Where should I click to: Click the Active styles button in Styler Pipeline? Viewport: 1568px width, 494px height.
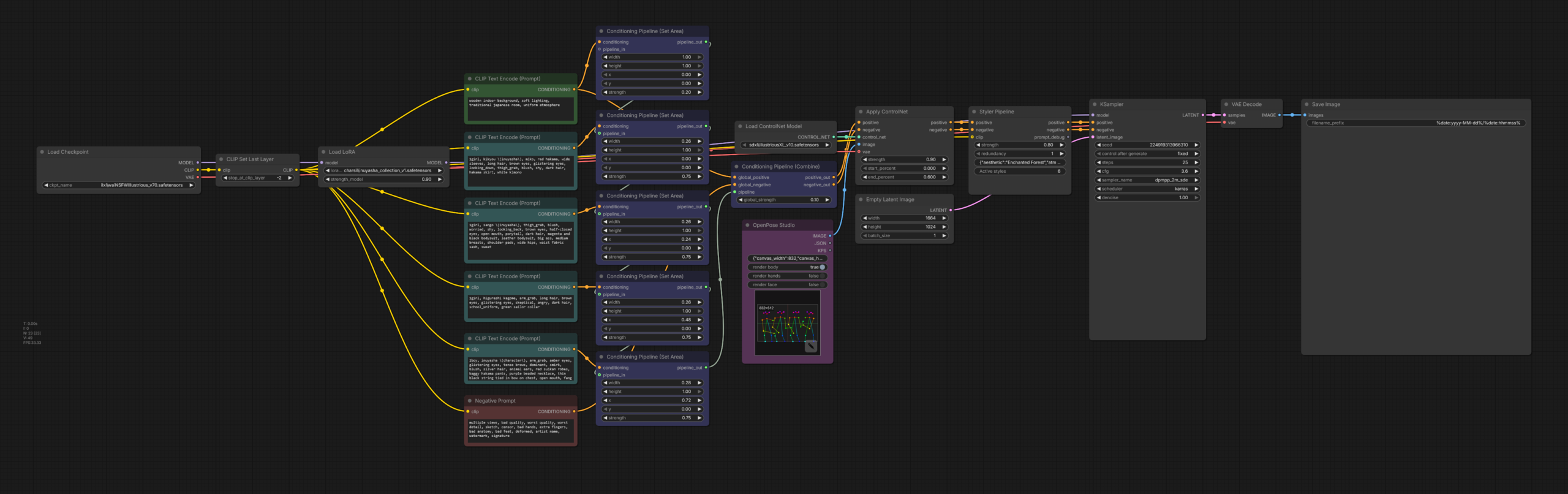[1019, 172]
